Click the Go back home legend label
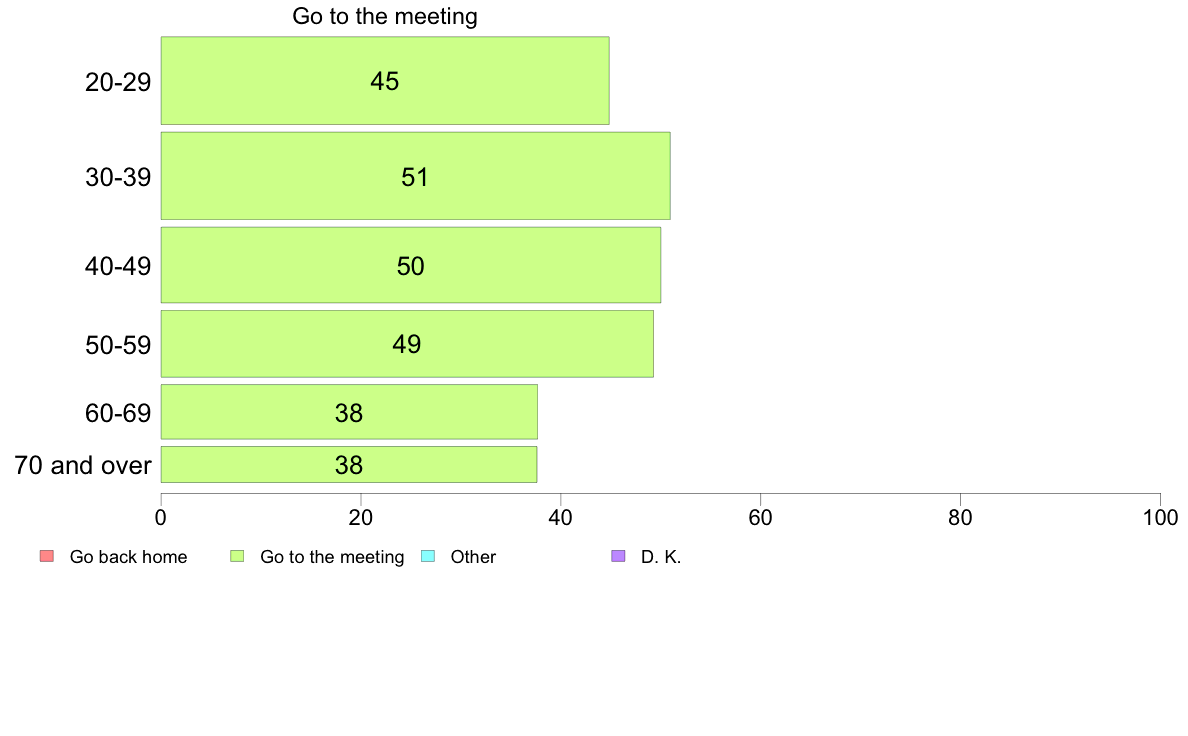This screenshot has height=736, width=1188. click(x=128, y=557)
